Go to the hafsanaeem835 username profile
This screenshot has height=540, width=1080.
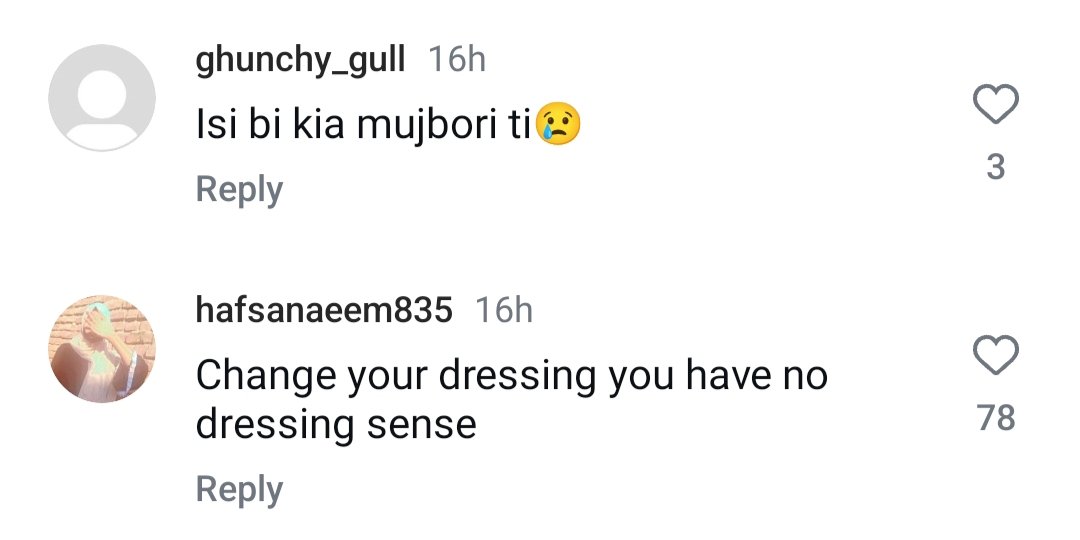(x=324, y=311)
